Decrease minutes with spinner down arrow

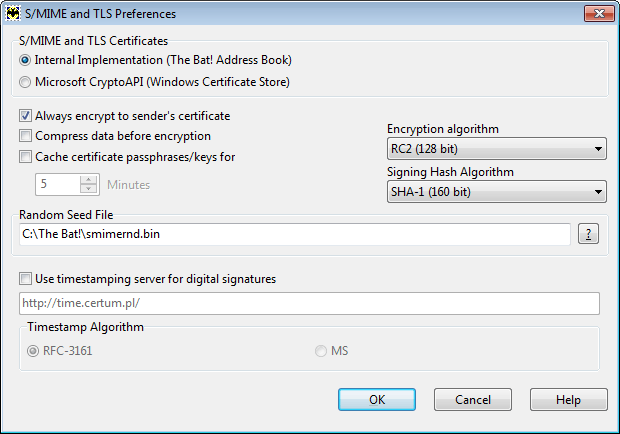88,189
